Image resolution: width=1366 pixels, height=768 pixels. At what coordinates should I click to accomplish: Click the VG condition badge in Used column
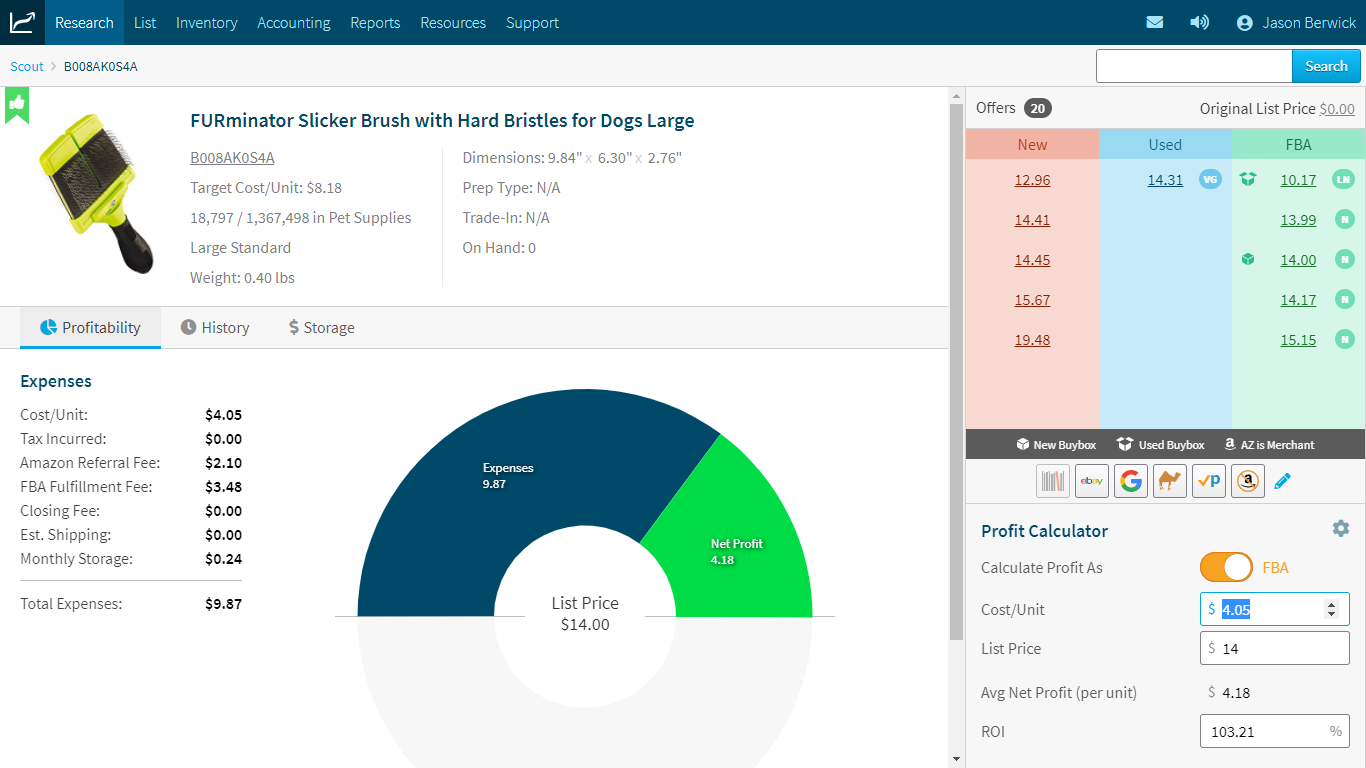tap(1210, 180)
